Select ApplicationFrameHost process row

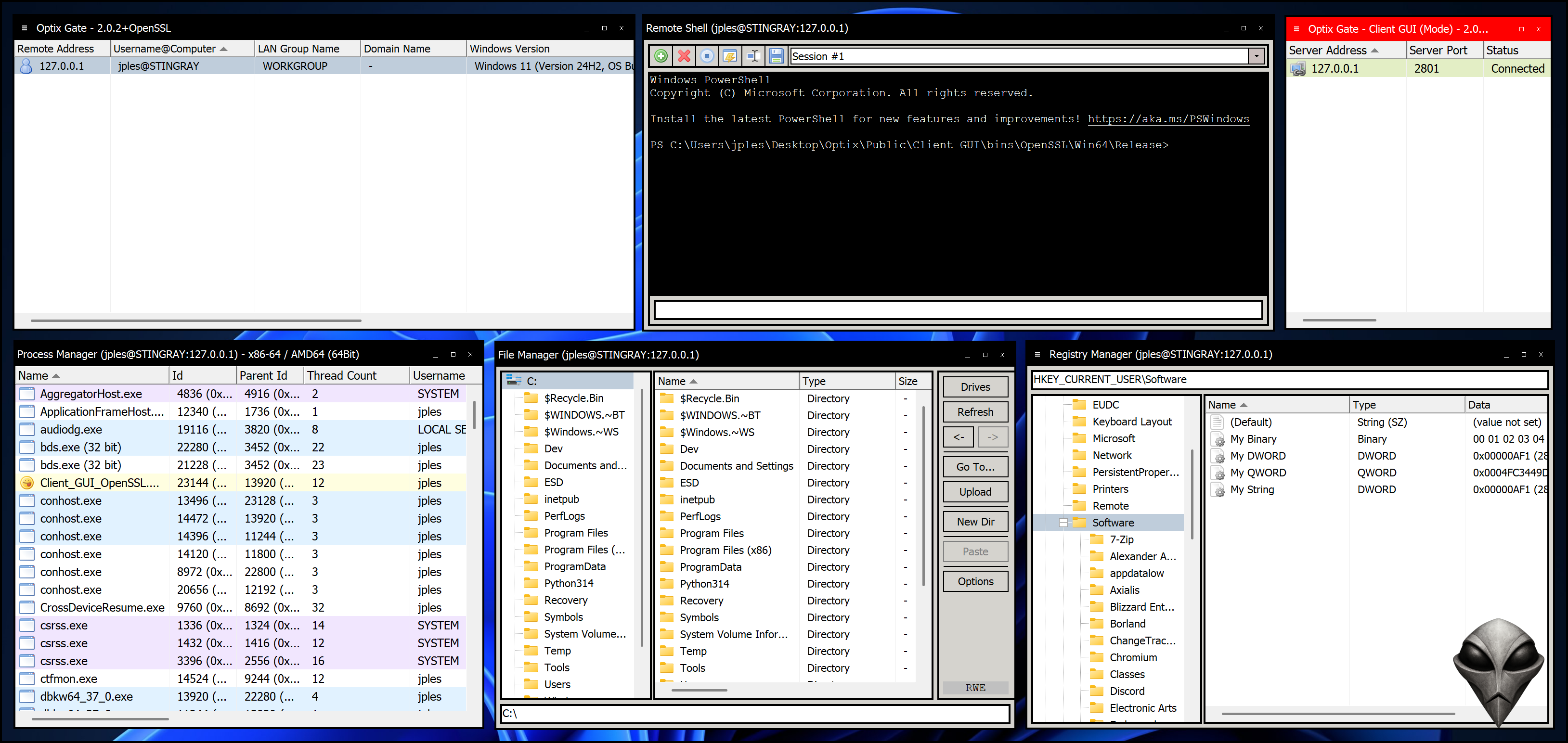click(x=241, y=411)
